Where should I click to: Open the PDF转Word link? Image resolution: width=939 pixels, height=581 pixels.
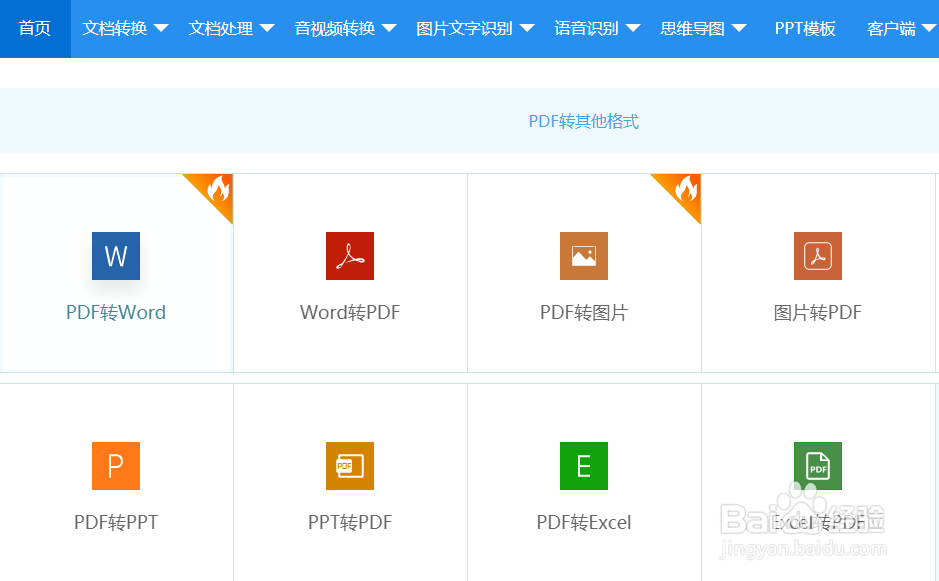click(x=116, y=312)
